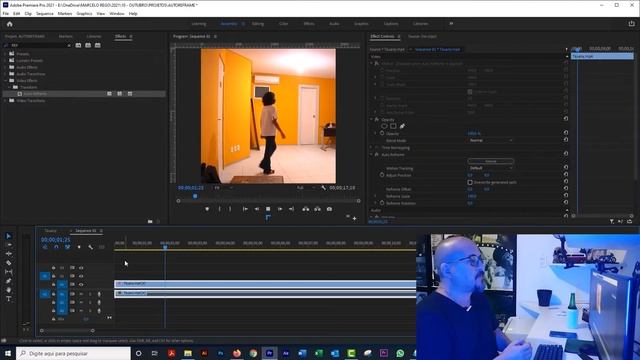This screenshot has height=360, width=640.
Task: Expand the Video Transitions folder
Action: tap(5, 100)
